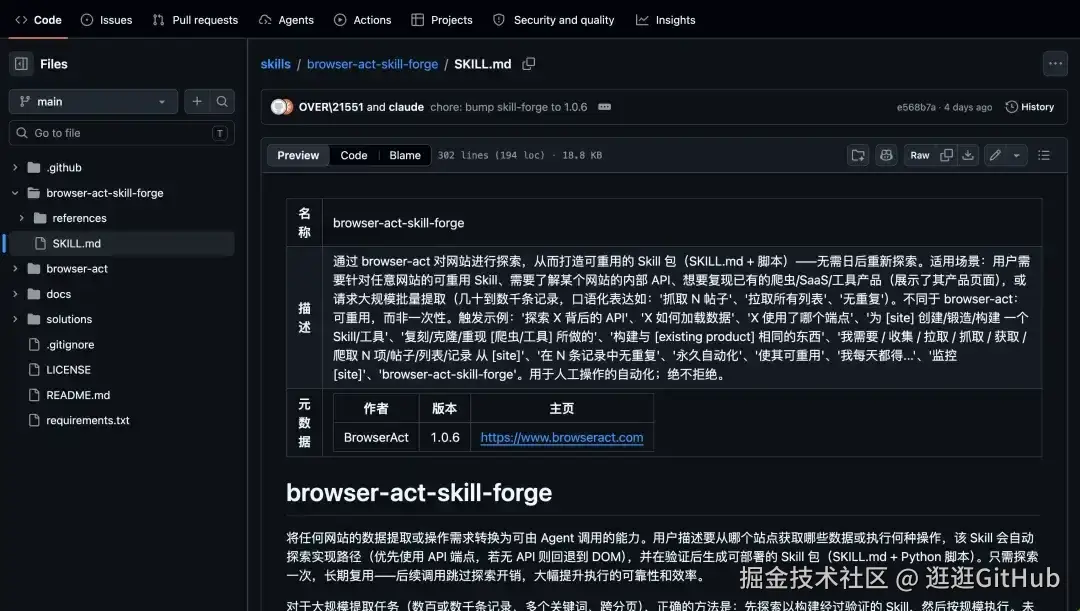1080x611 pixels.
Task: Switch to the Actions tab
Action: pyautogui.click(x=362, y=20)
